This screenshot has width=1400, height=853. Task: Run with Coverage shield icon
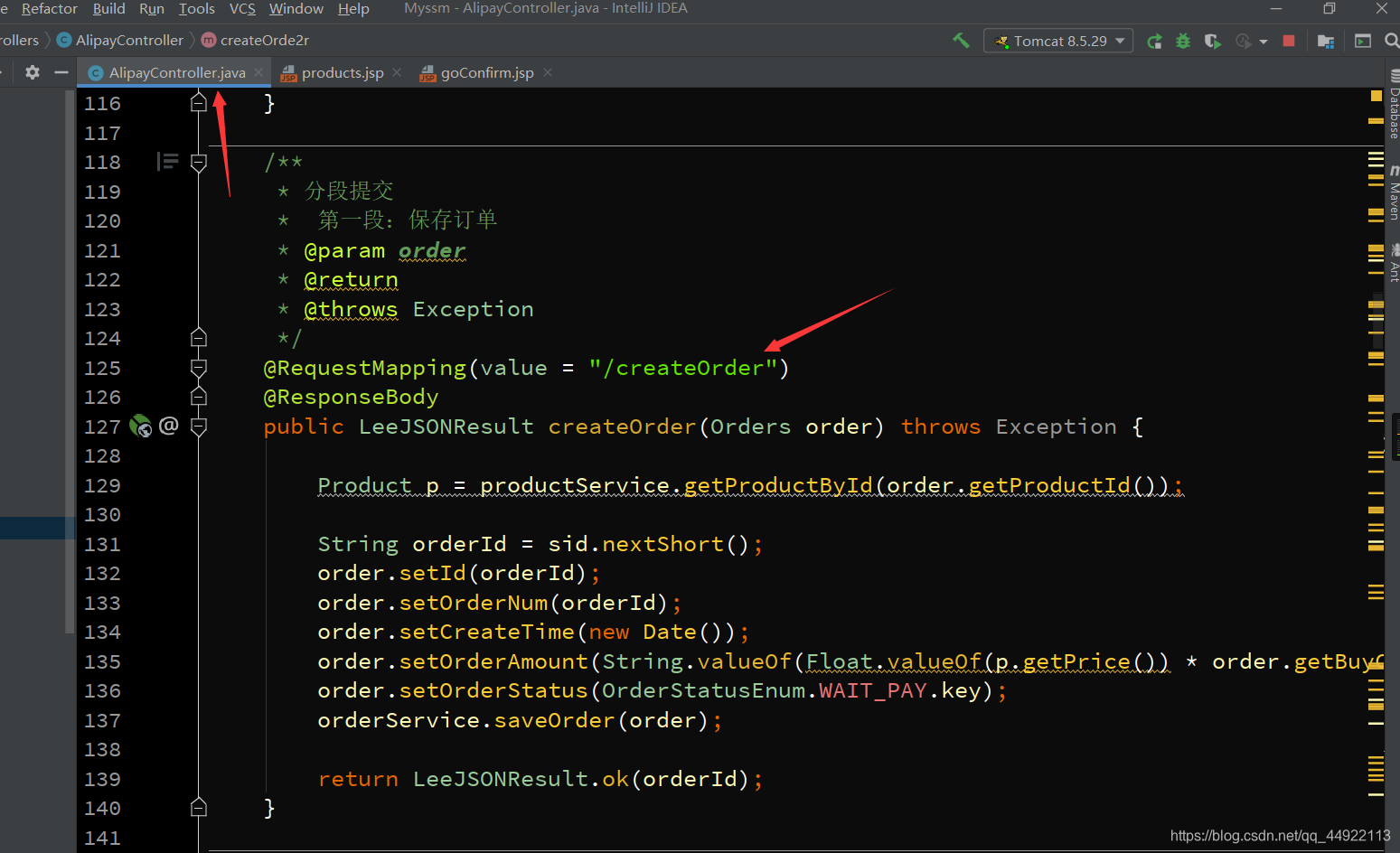(x=1212, y=41)
